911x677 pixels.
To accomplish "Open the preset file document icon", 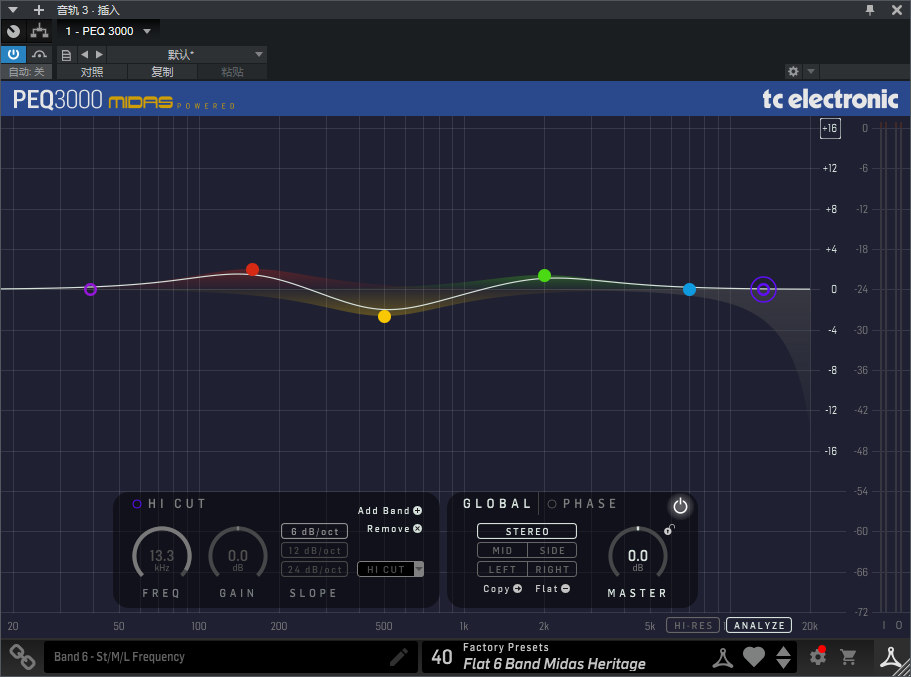I will click(x=66, y=55).
